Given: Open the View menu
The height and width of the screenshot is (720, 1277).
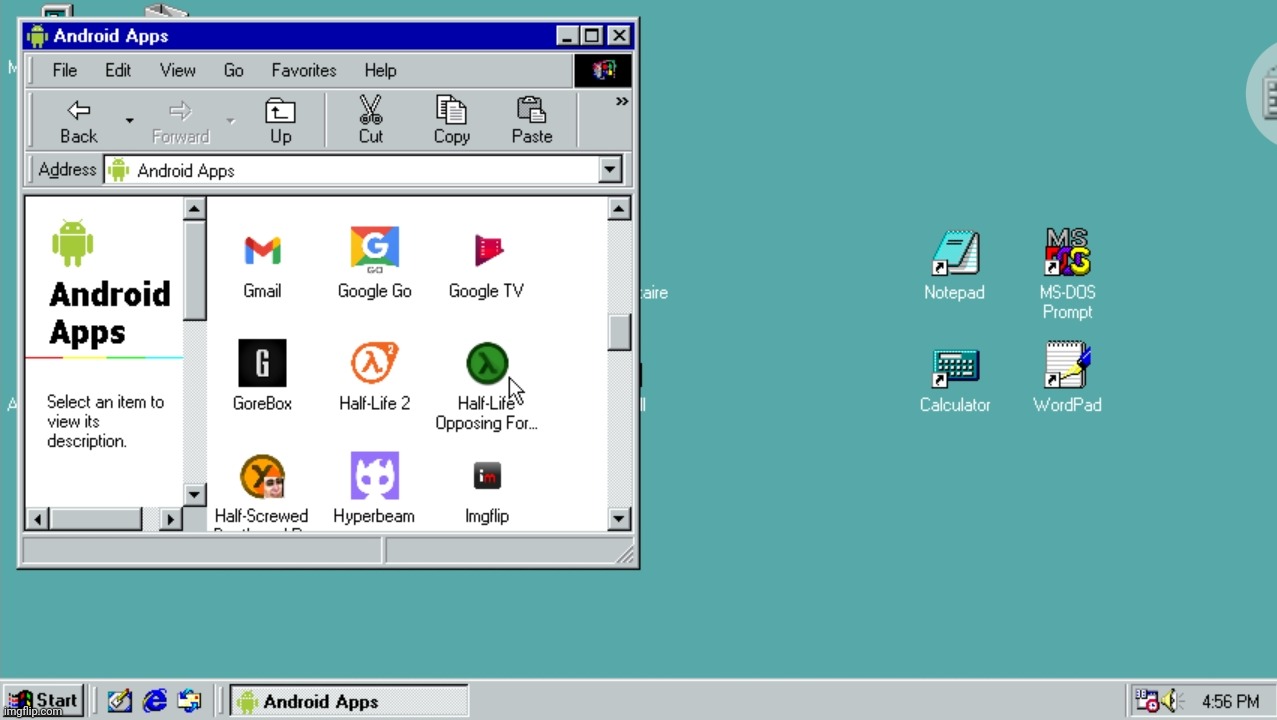Looking at the screenshot, I should [178, 70].
